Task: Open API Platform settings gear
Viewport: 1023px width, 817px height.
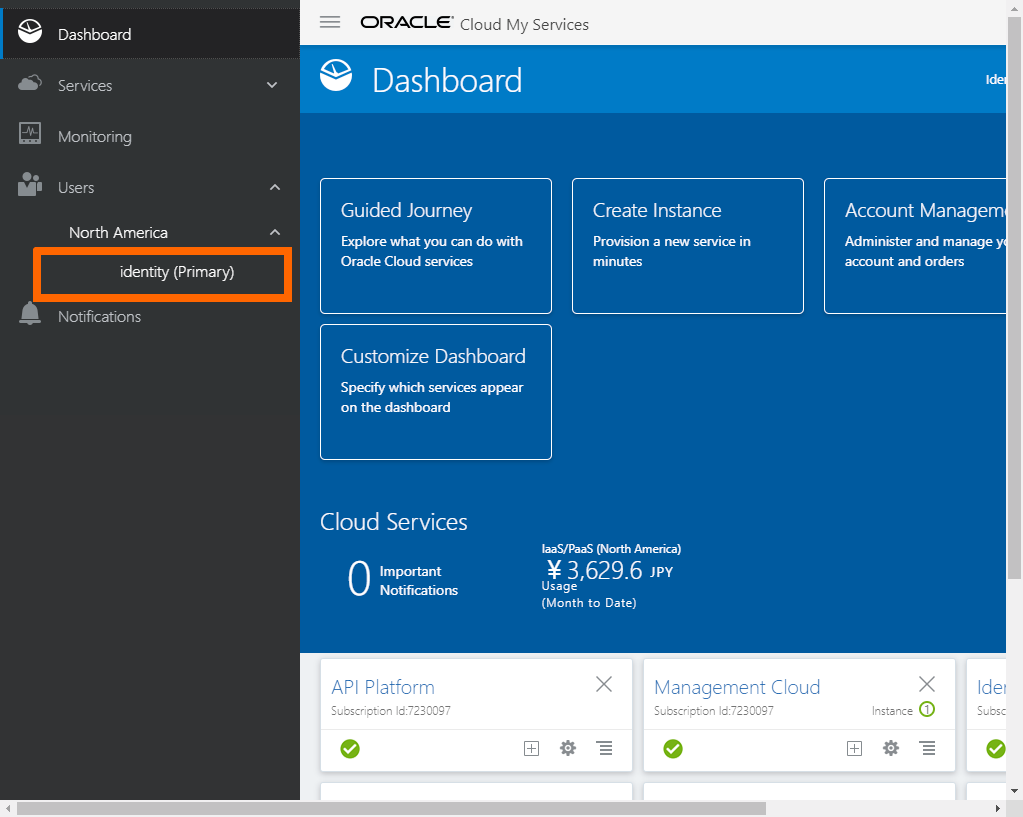Action: click(568, 748)
